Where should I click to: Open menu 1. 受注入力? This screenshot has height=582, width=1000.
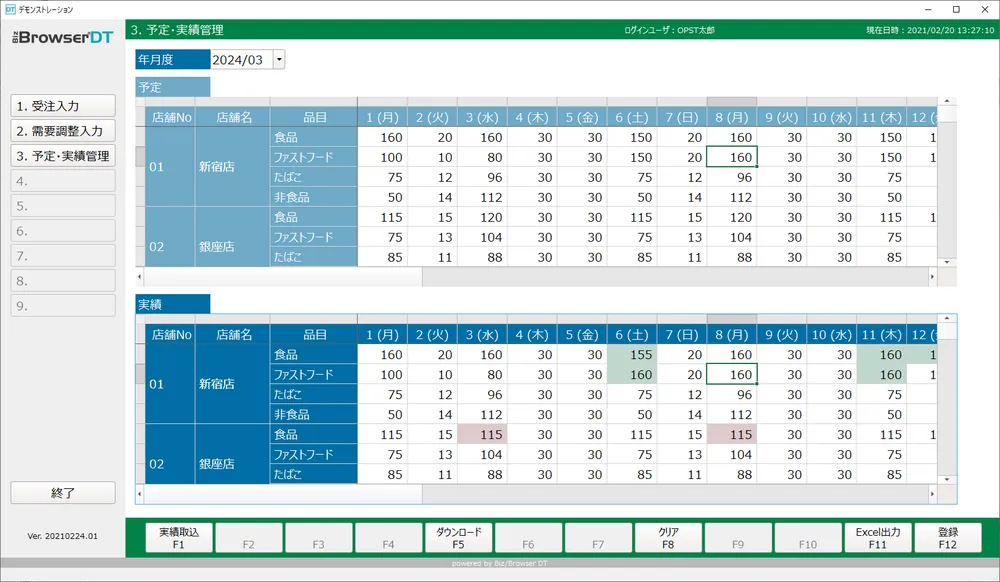click(63, 105)
